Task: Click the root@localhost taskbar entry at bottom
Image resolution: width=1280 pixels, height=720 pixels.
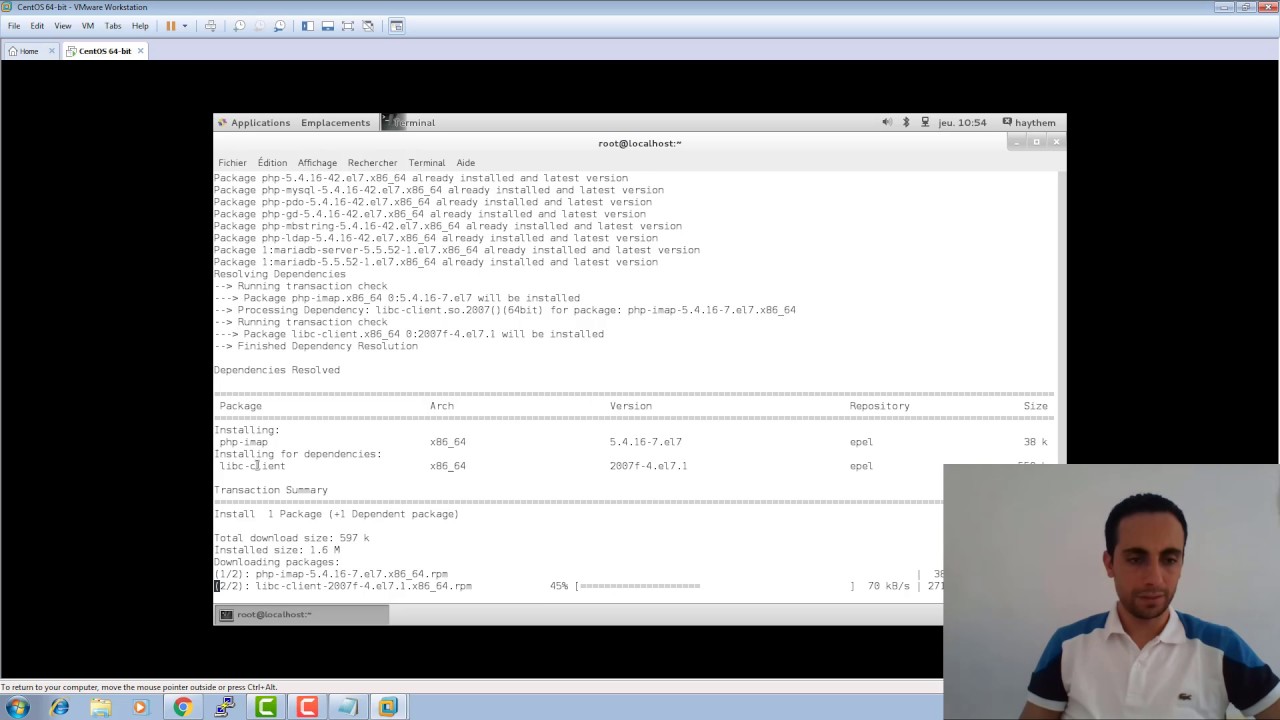Action: pyautogui.click(x=302, y=614)
